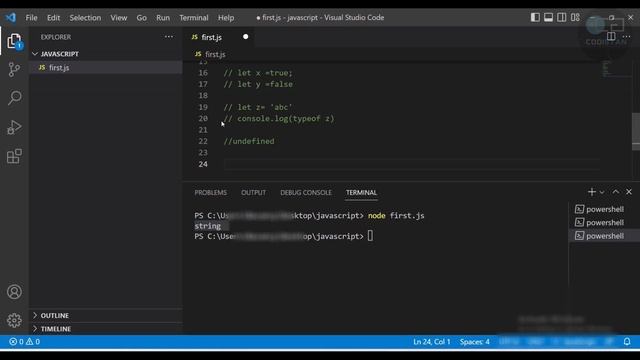Toggle the bottom panel layout icon
The image size is (640, 360).
549,17
